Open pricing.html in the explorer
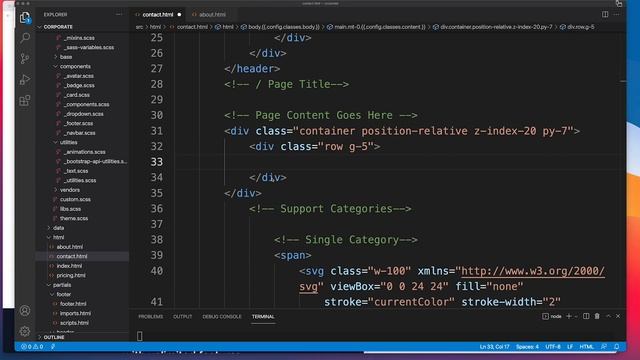Image resolution: width=640 pixels, height=360 pixels. (x=71, y=276)
